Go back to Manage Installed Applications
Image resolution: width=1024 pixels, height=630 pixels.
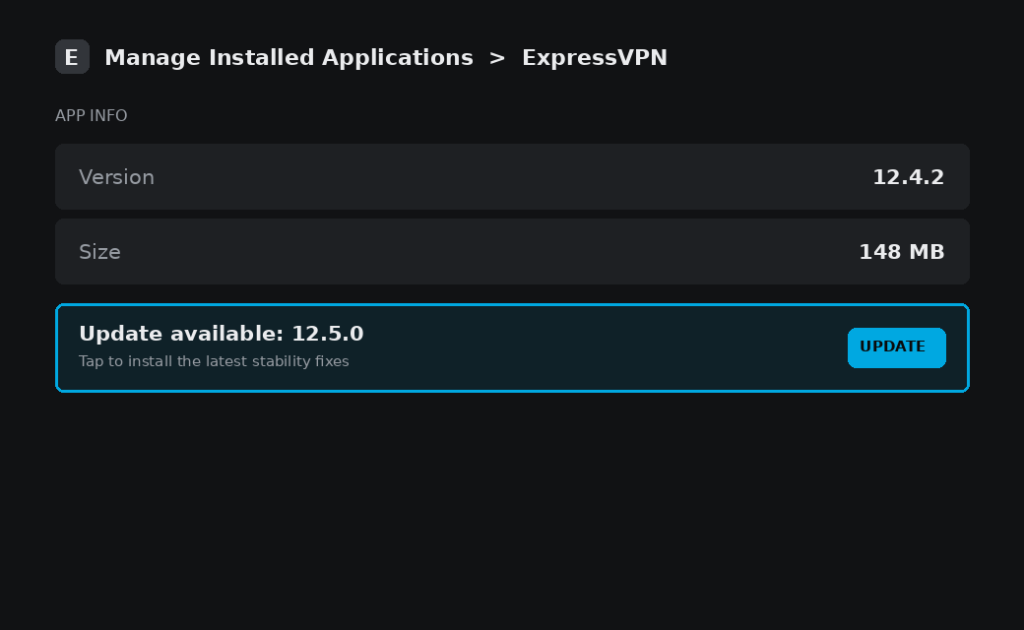[x=289, y=57]
